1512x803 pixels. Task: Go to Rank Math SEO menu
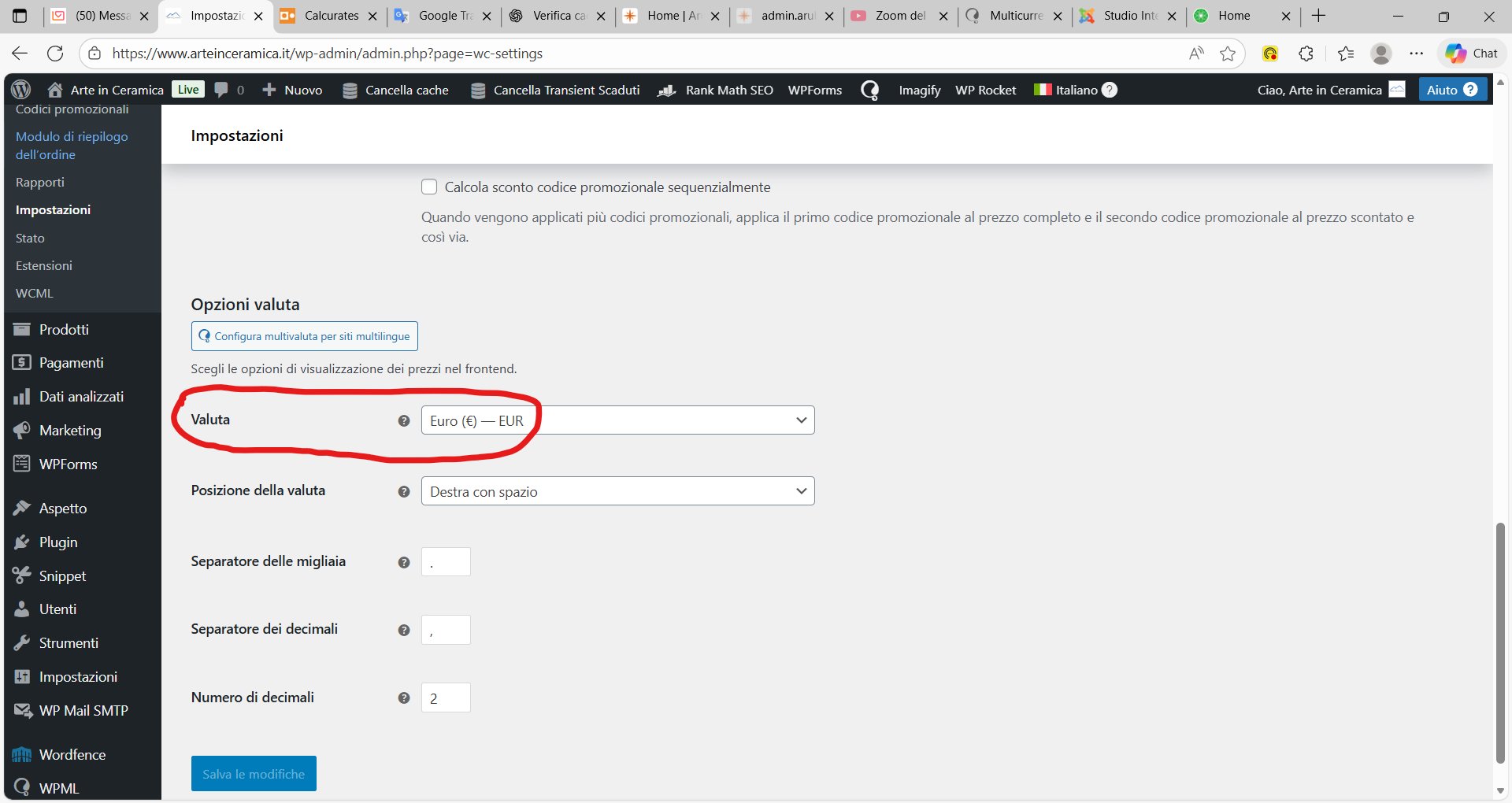[728, 90]
